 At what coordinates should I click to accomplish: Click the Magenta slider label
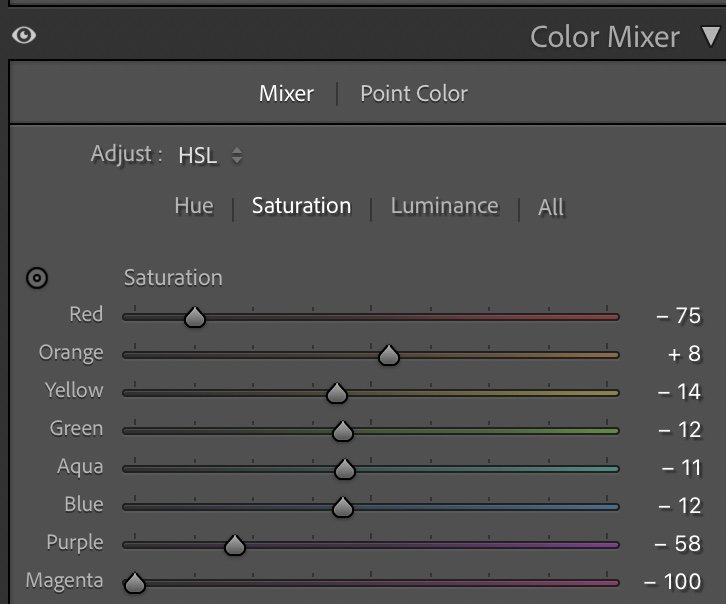(64, 581)
